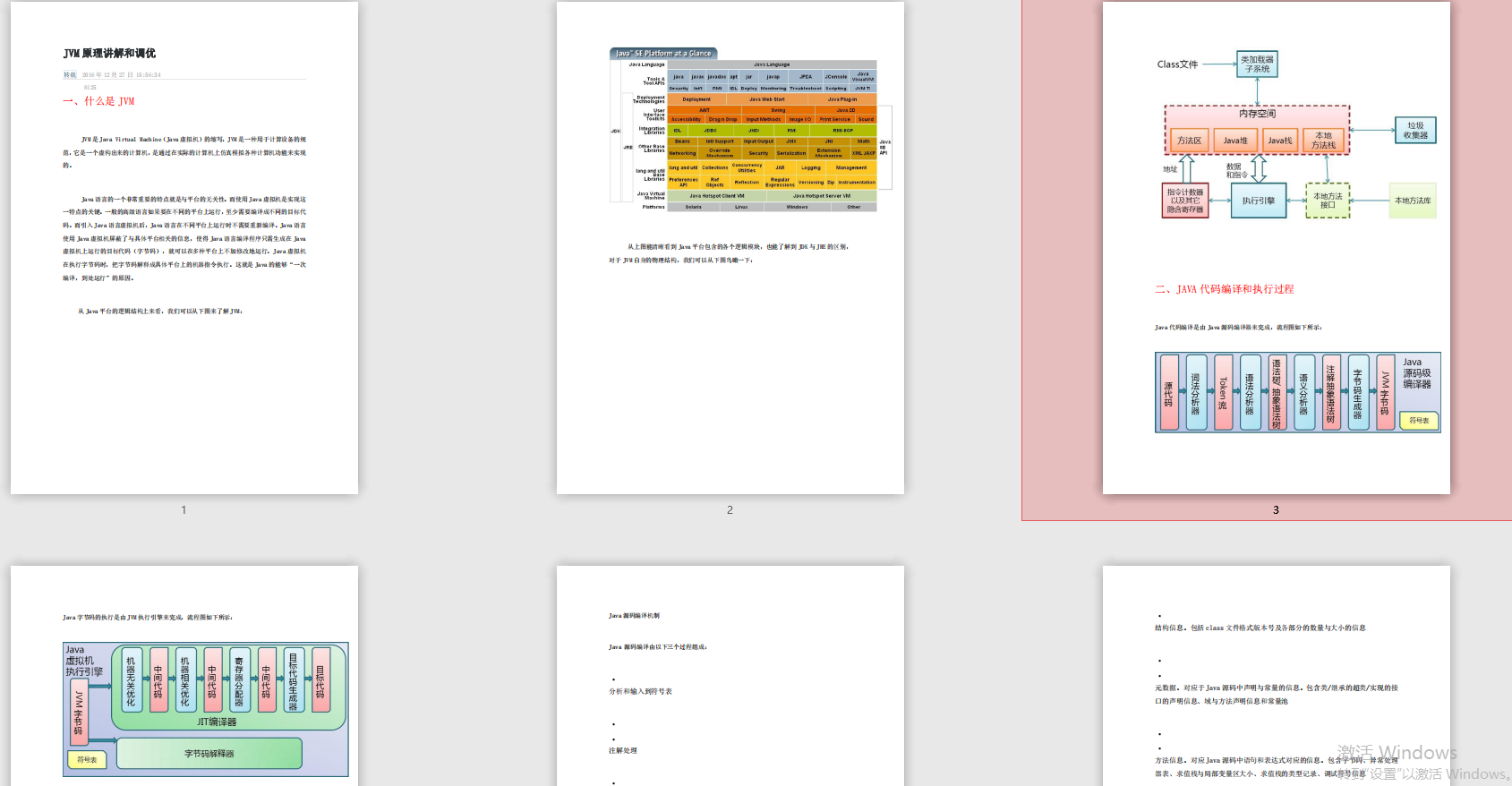Image resolution: width=1512 pixels, height=786 pixels.
Task: Click the 本地方法栈 box
Action: coord(1323,141)
